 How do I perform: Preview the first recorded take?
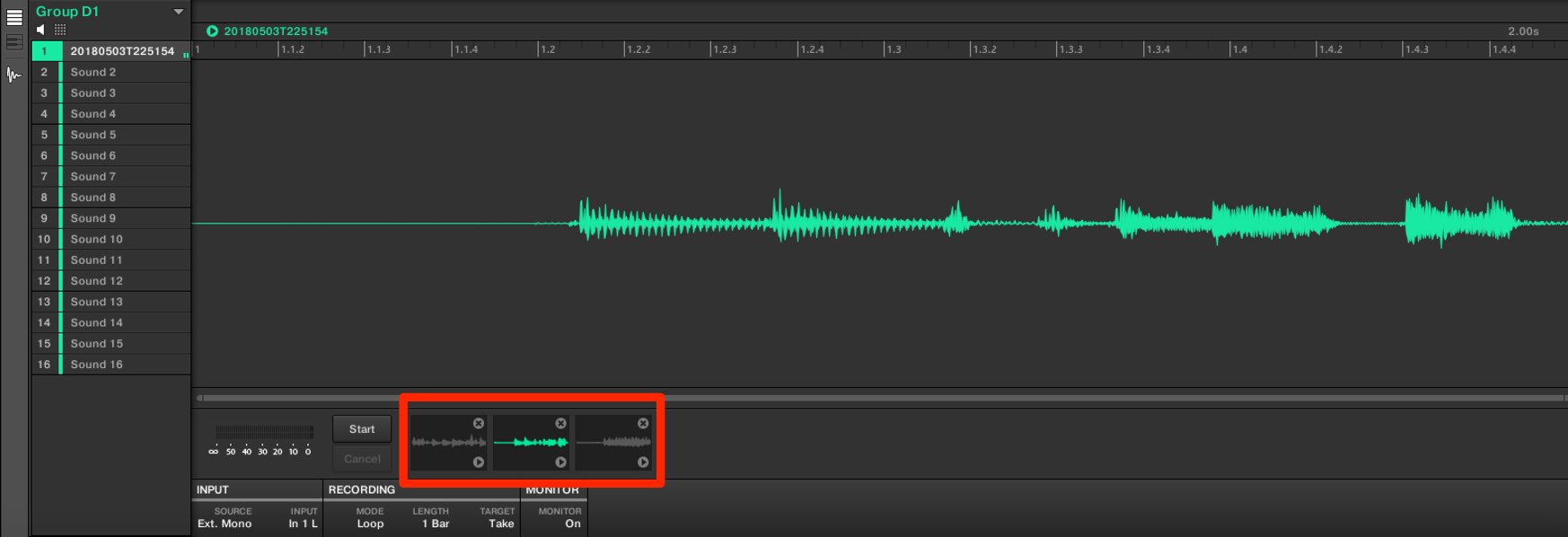point(479,462)
